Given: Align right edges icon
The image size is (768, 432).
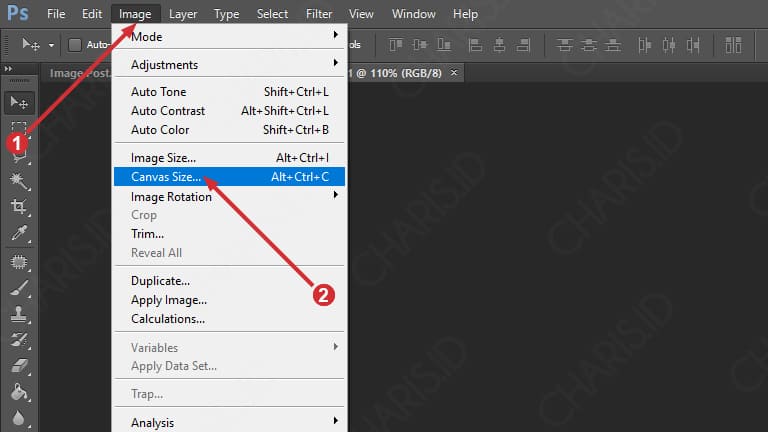Looking at the screenshot, I should (523, 45).
